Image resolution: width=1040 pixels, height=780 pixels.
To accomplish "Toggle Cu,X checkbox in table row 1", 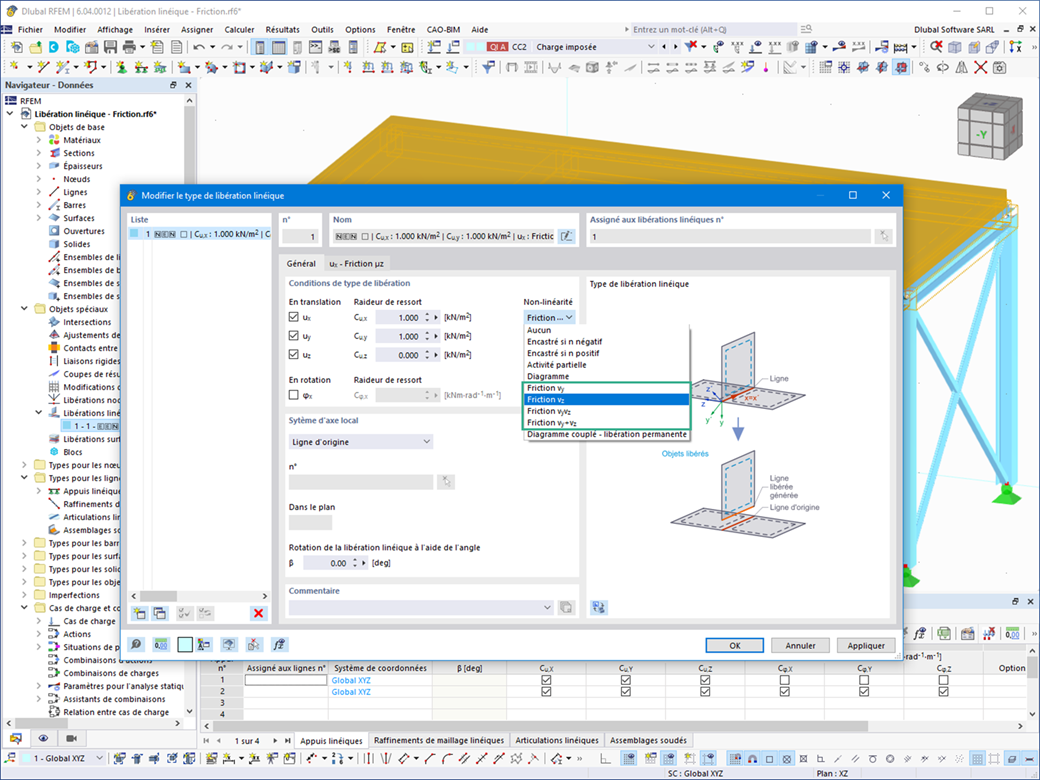I will (x=546, y=680).
